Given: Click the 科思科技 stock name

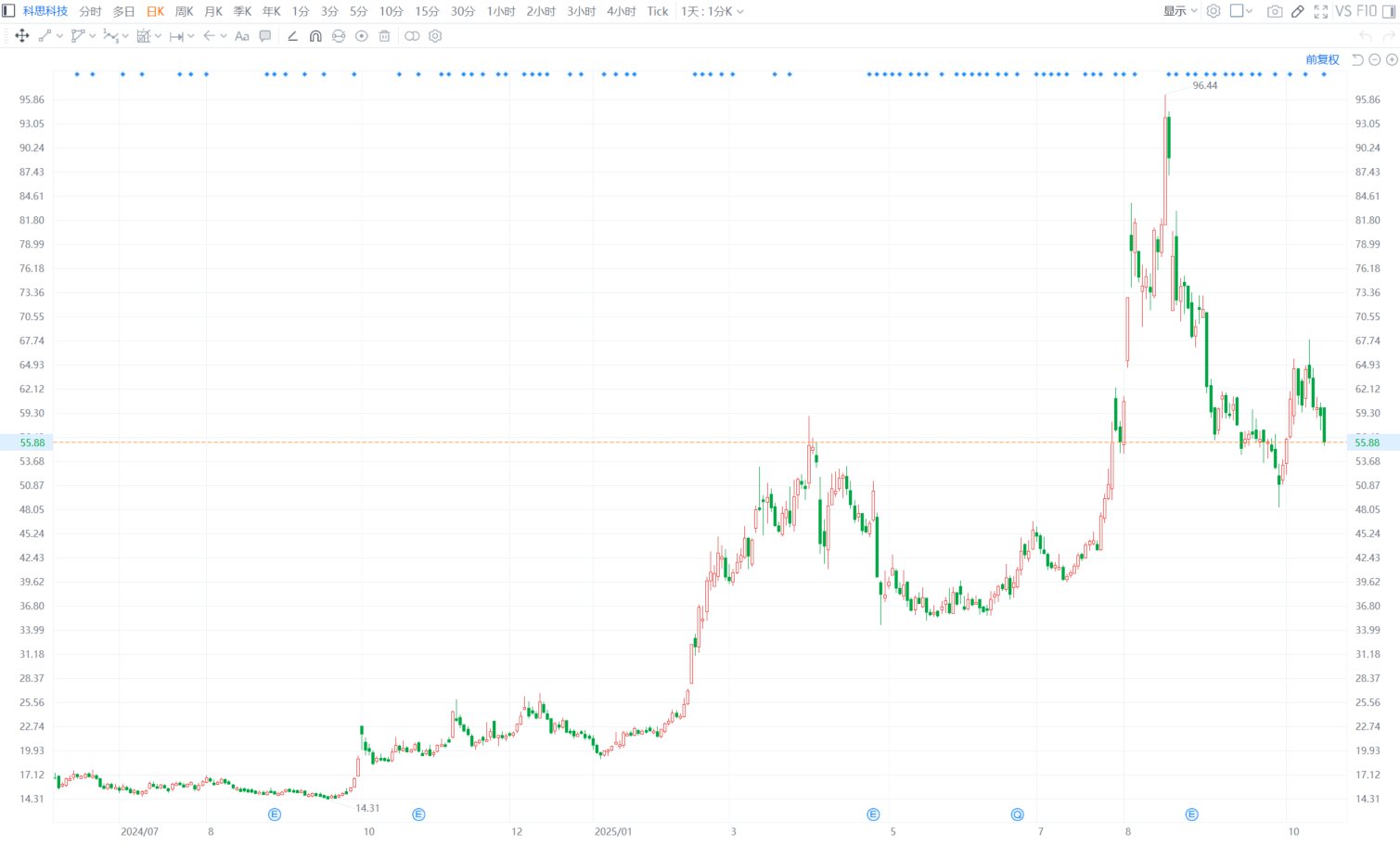Looking at the screenshot, I should click(x=45, y=11).
